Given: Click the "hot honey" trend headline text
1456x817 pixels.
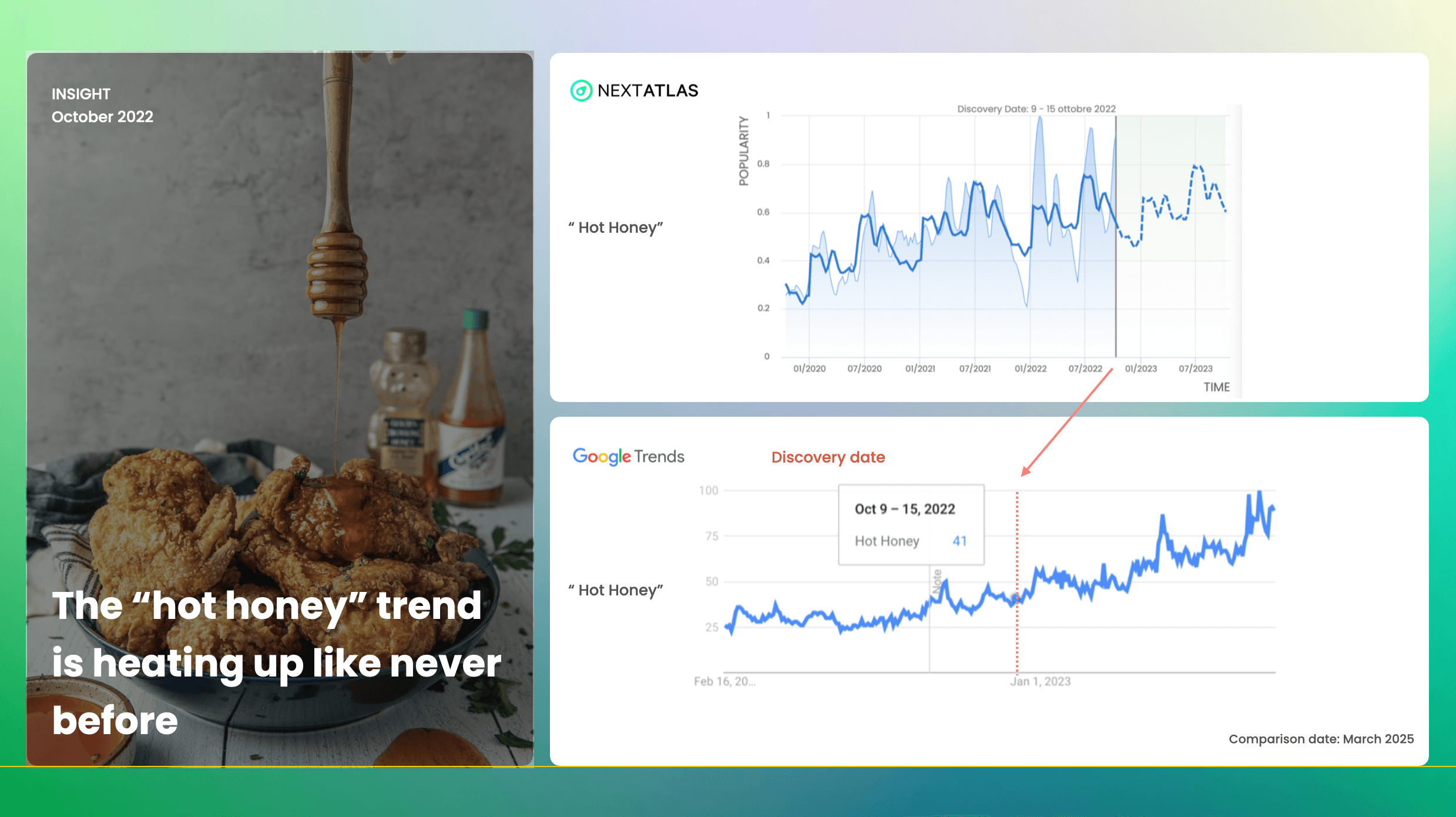Looking at the screenshot, I should [276, 662].
